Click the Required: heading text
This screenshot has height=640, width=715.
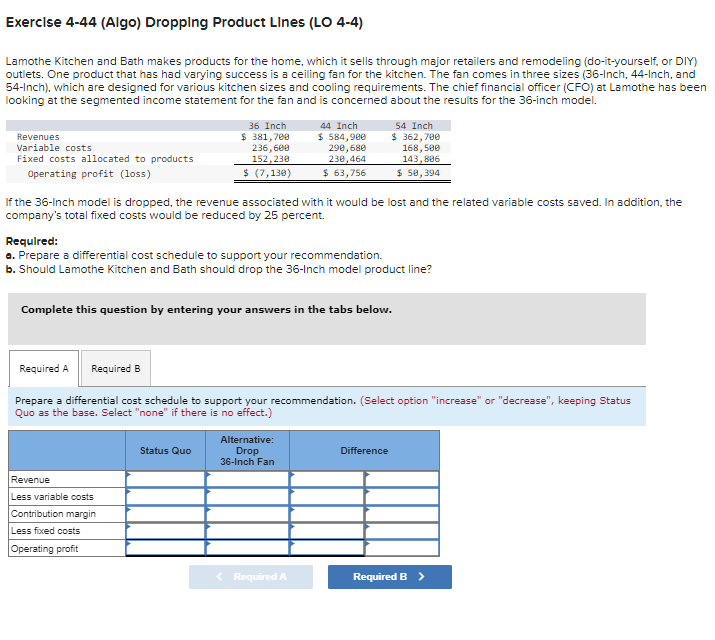[32, 241]
